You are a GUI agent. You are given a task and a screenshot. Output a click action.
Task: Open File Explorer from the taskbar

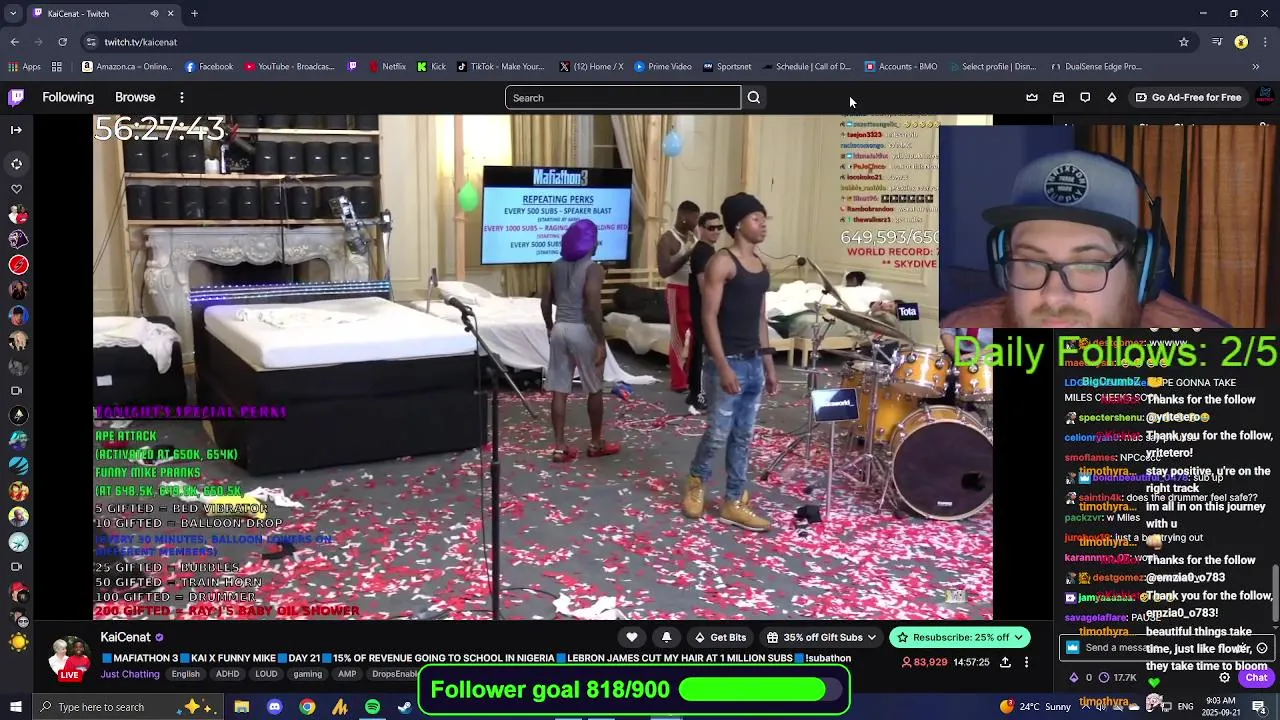pyautogui.click(x=242, y=707)
